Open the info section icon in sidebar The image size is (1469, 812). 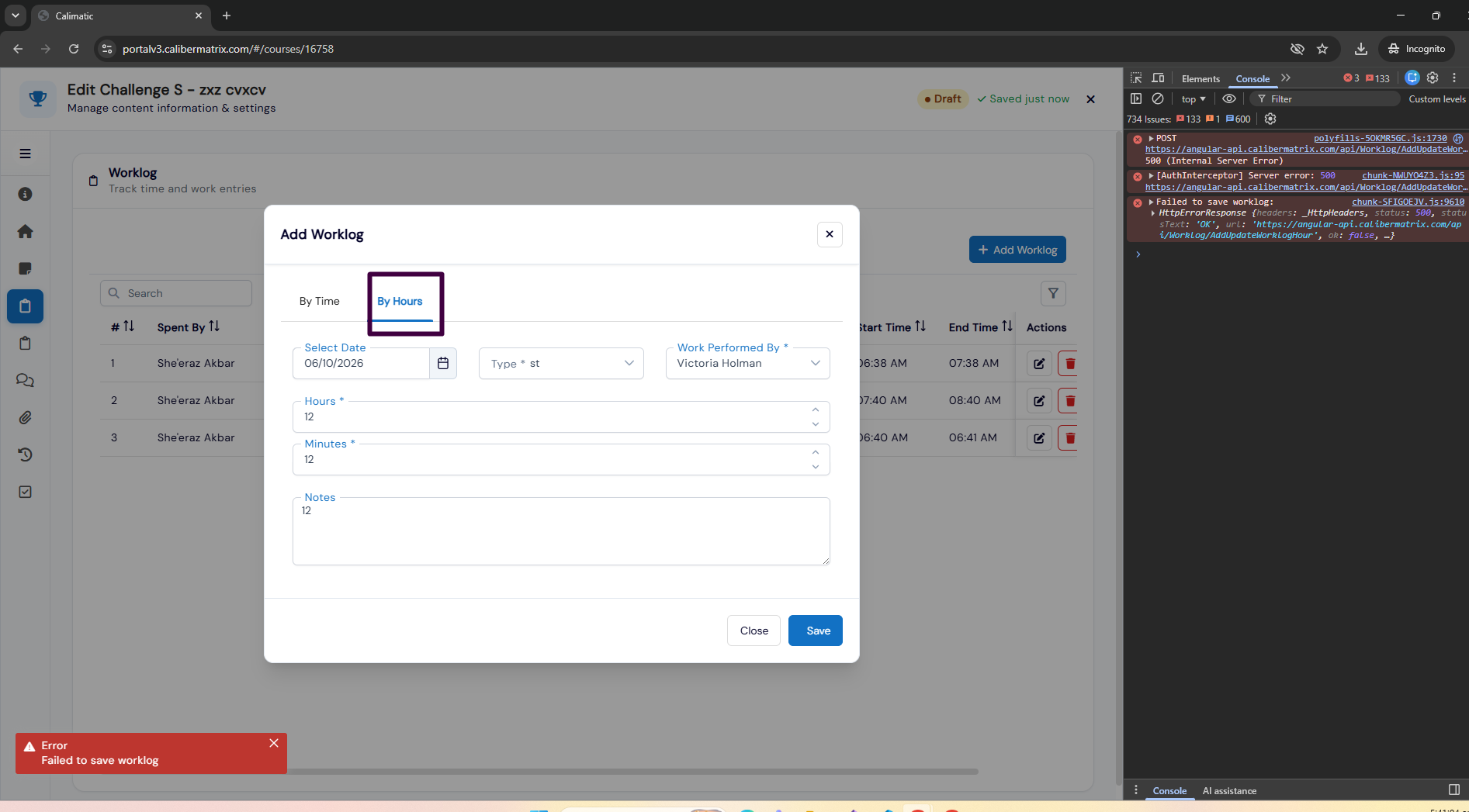(x=25, y=194)
